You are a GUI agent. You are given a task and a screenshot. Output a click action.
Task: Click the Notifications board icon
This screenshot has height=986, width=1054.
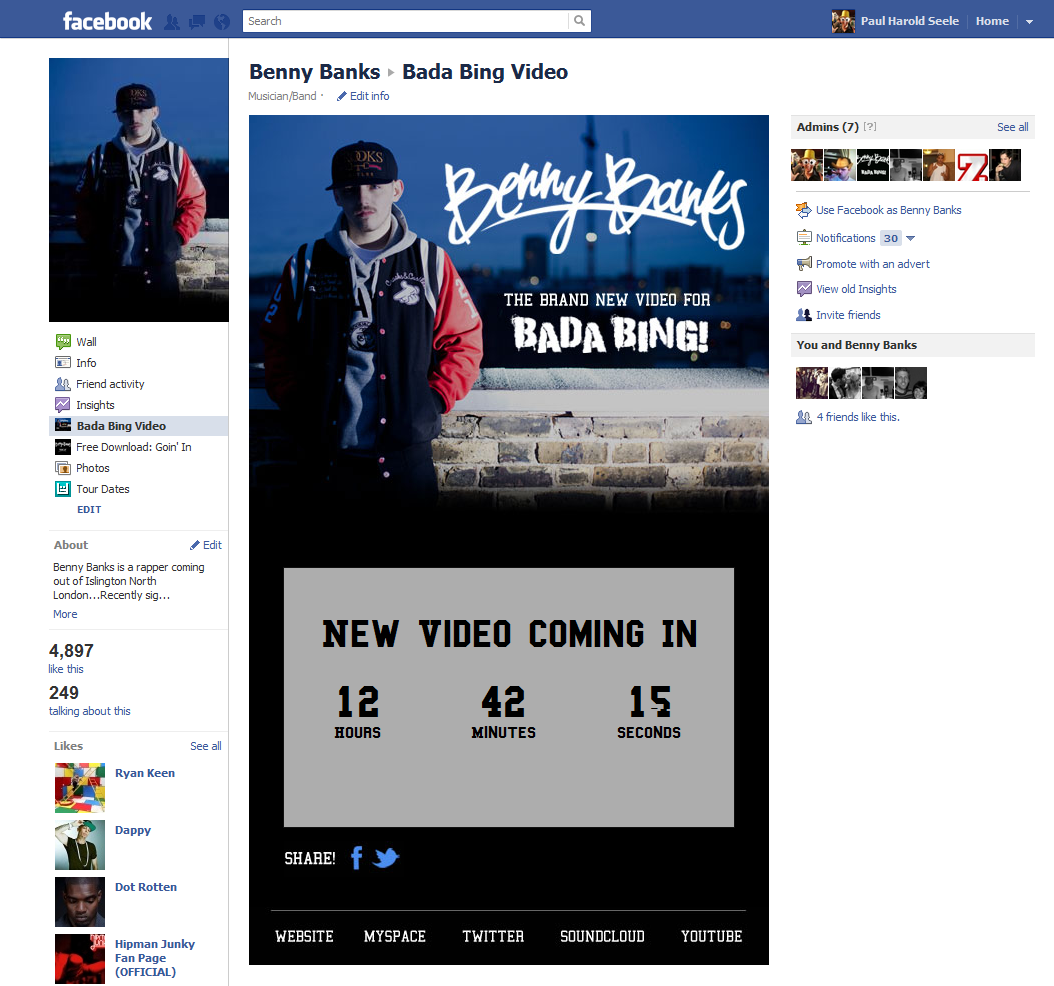[804, 237]
